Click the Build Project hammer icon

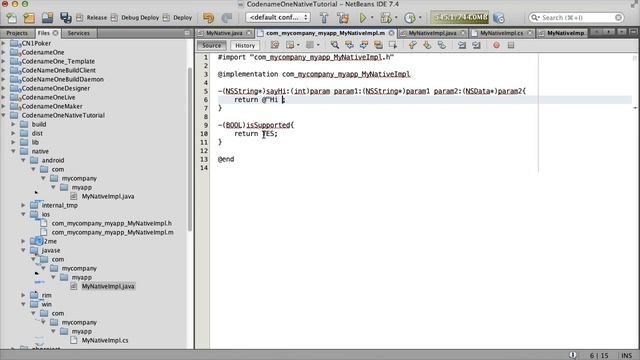(x=324, y=18)
